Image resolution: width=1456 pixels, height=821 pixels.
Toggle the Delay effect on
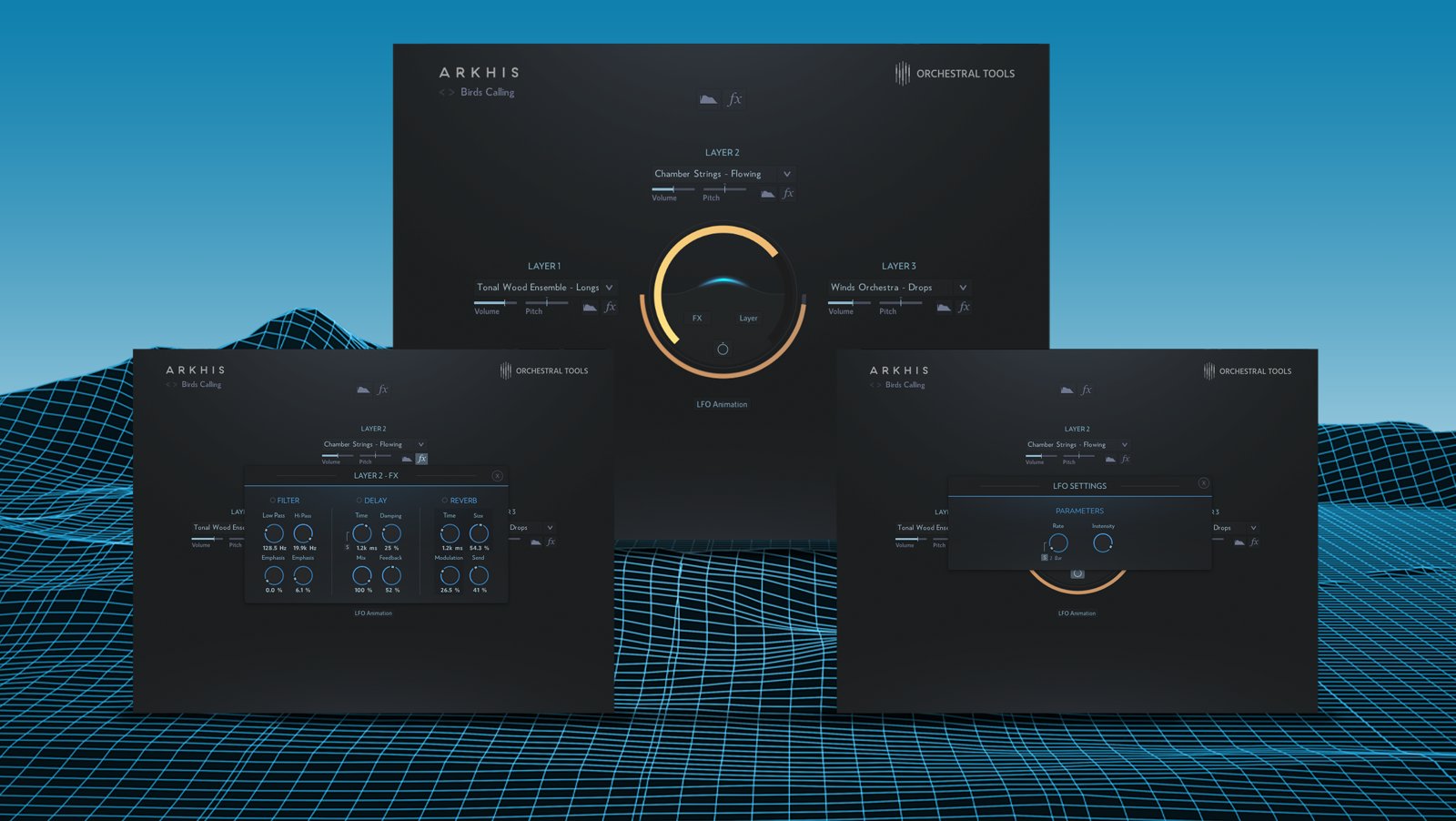[x=359, y=501]
